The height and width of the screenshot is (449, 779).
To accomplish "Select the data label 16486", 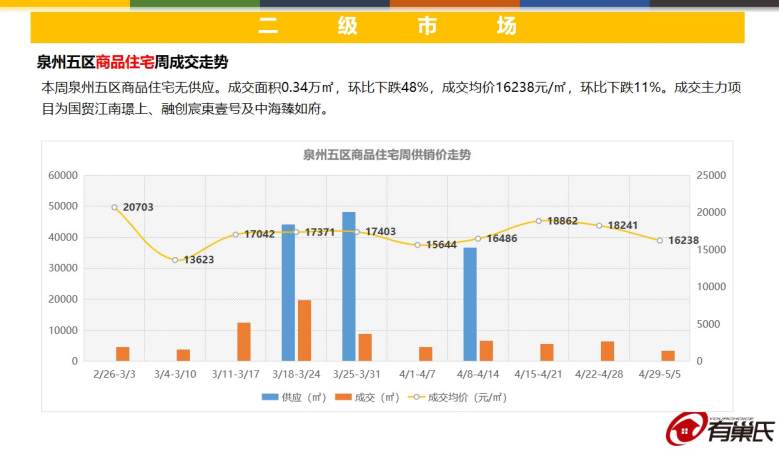I will (x=502, y=238).
